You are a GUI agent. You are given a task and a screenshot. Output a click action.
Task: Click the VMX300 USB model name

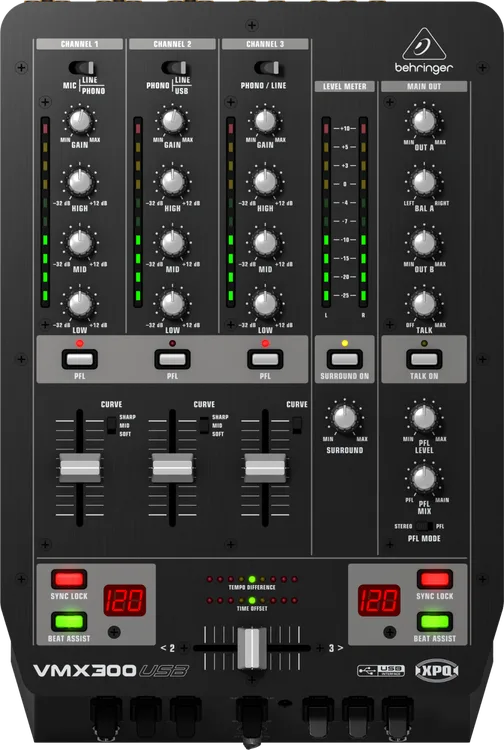click(x=110, y=671)
